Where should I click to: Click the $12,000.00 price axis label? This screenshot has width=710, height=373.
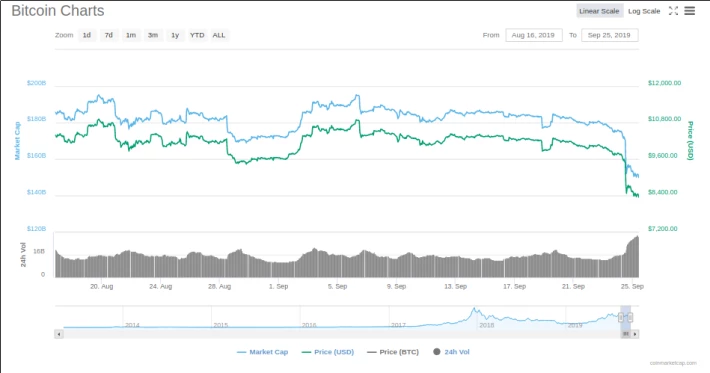pyautogui.click(x=664, y=83)
